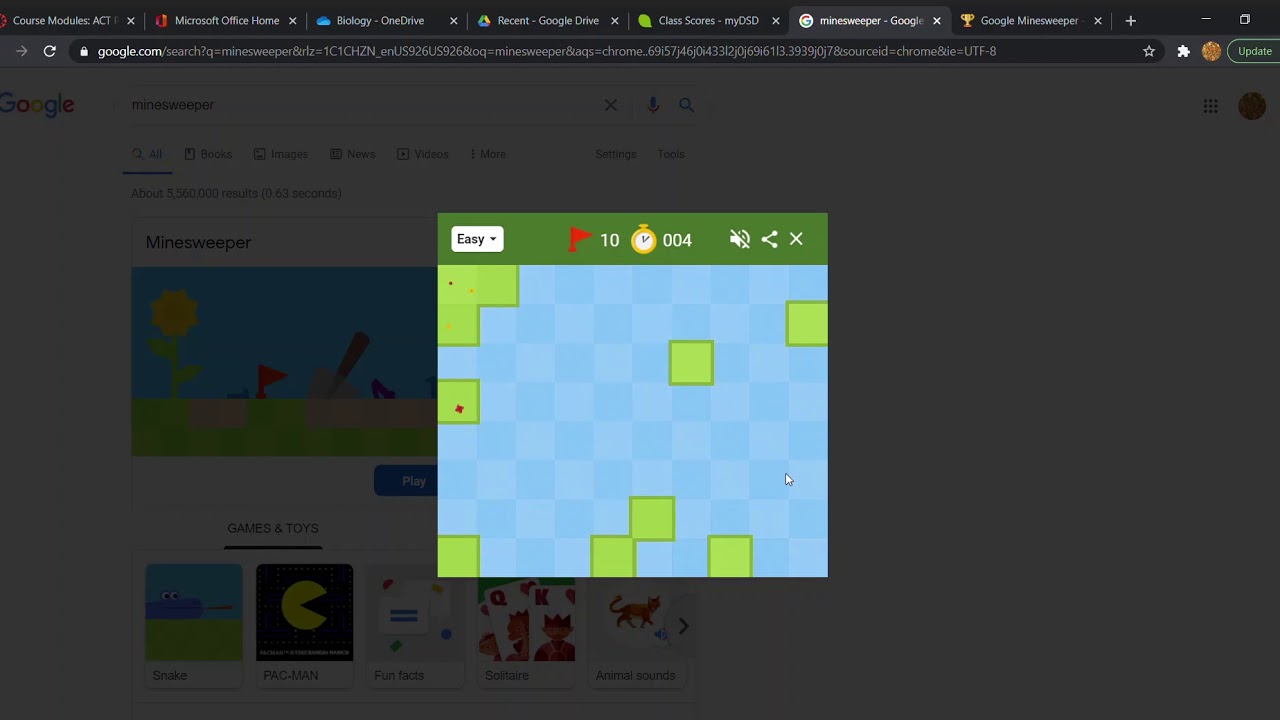The height and width of the screenshot is (720, 1280).
Task: Open the Solitaire game card
Action: coord(526,625)
